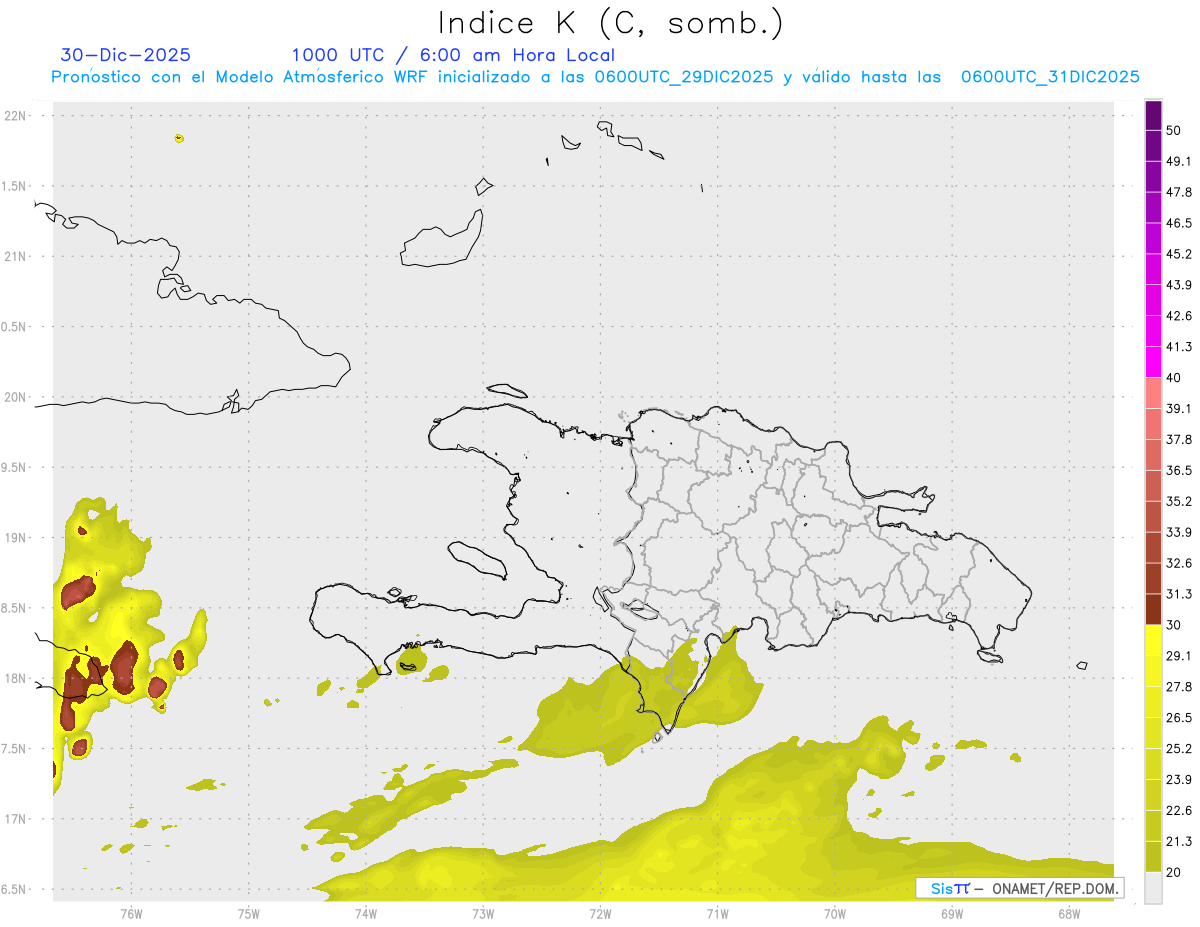
Task: Click the 9.5N latitude axis label
Action: [14, 467]
